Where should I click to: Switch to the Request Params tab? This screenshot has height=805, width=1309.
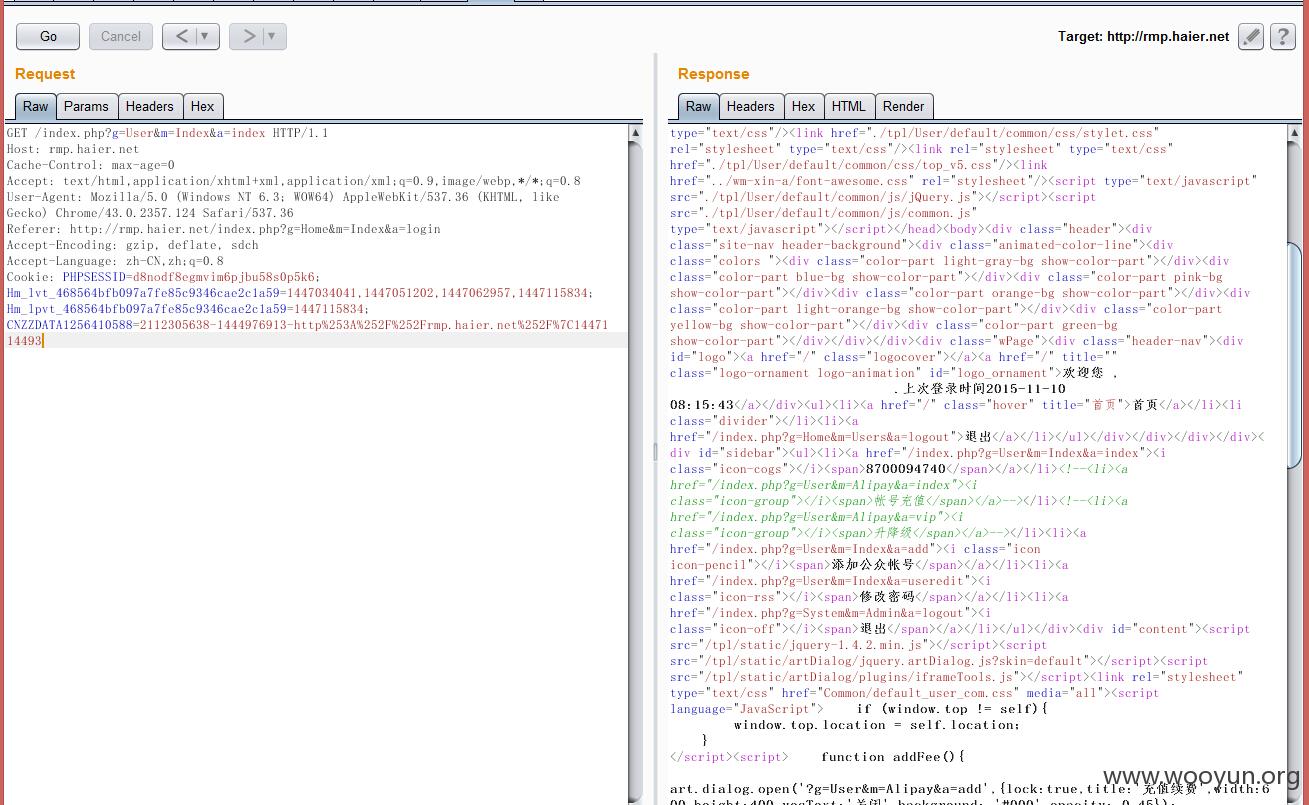pos(86,106)
